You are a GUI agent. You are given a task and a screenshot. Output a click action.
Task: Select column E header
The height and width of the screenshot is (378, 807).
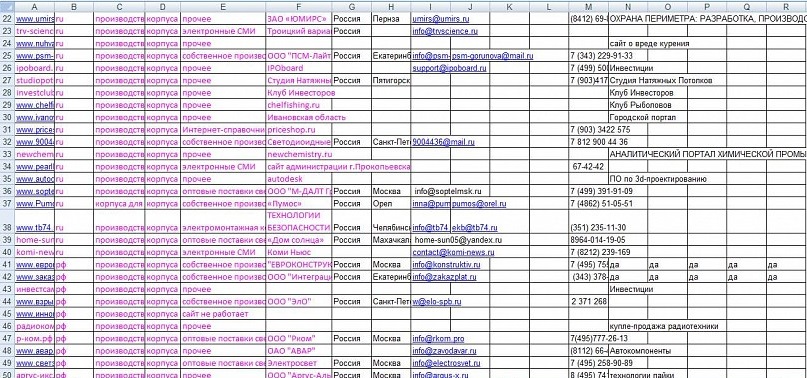point(222,7)
